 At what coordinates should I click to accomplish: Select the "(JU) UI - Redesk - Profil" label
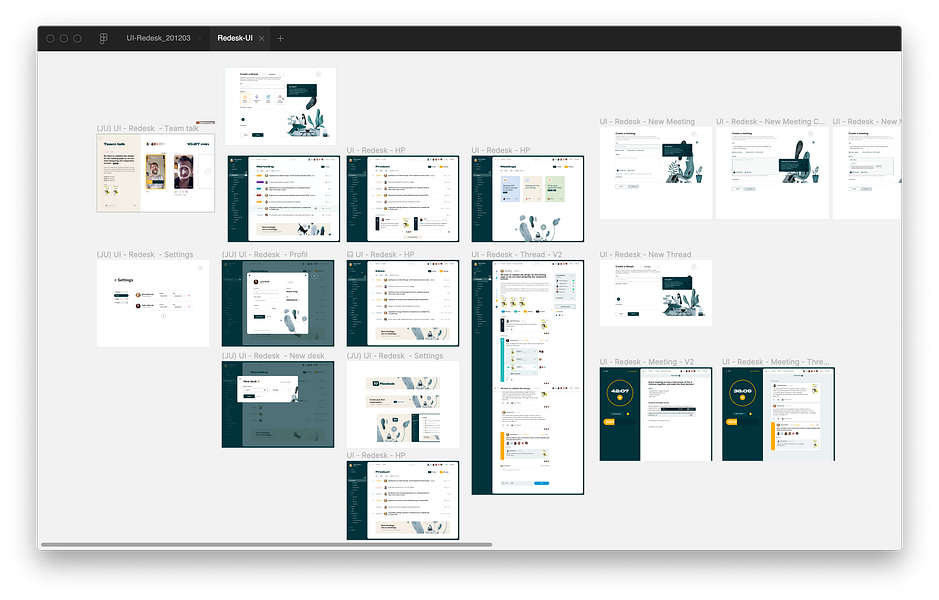coord(265,254)
